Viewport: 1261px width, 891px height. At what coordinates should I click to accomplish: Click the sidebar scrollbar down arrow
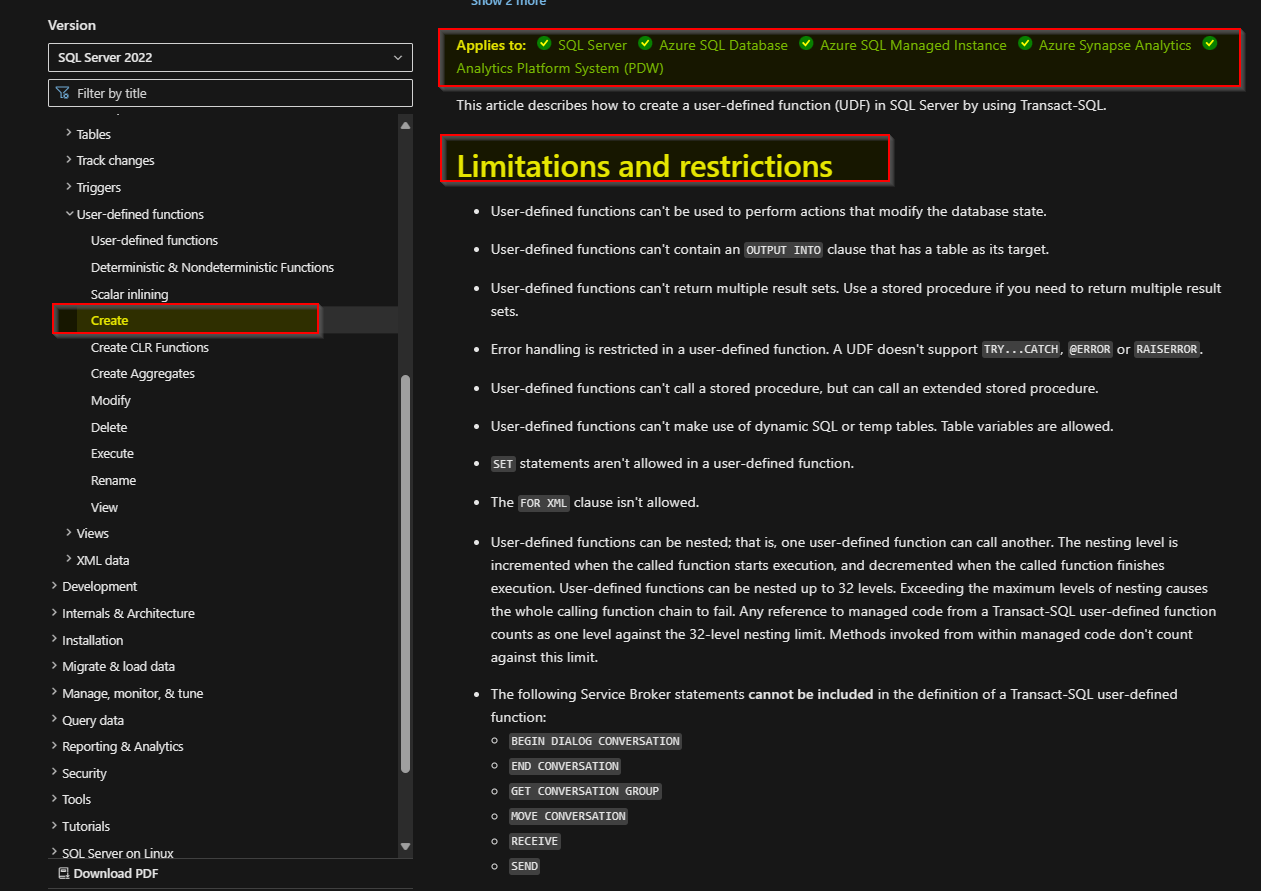(405, 846)
